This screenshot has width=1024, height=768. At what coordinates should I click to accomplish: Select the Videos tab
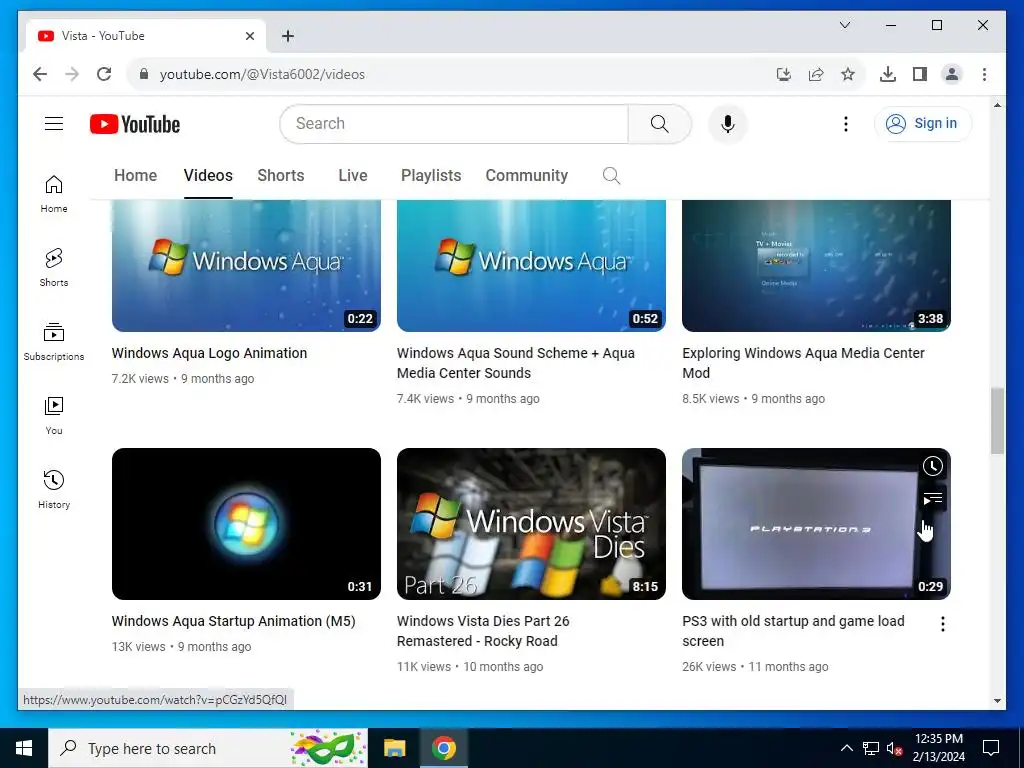[x=208, y=176]
